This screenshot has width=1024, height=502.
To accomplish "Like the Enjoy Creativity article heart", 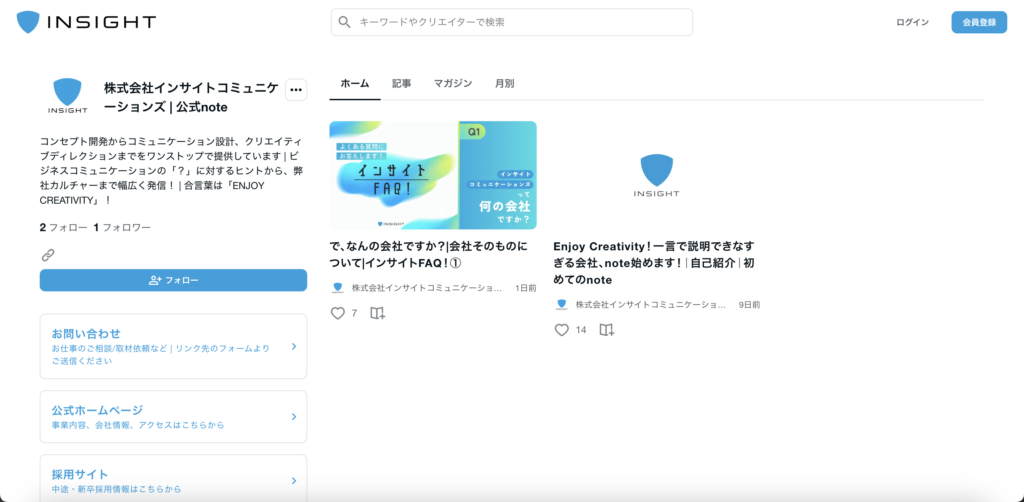I will pos(562,330).
